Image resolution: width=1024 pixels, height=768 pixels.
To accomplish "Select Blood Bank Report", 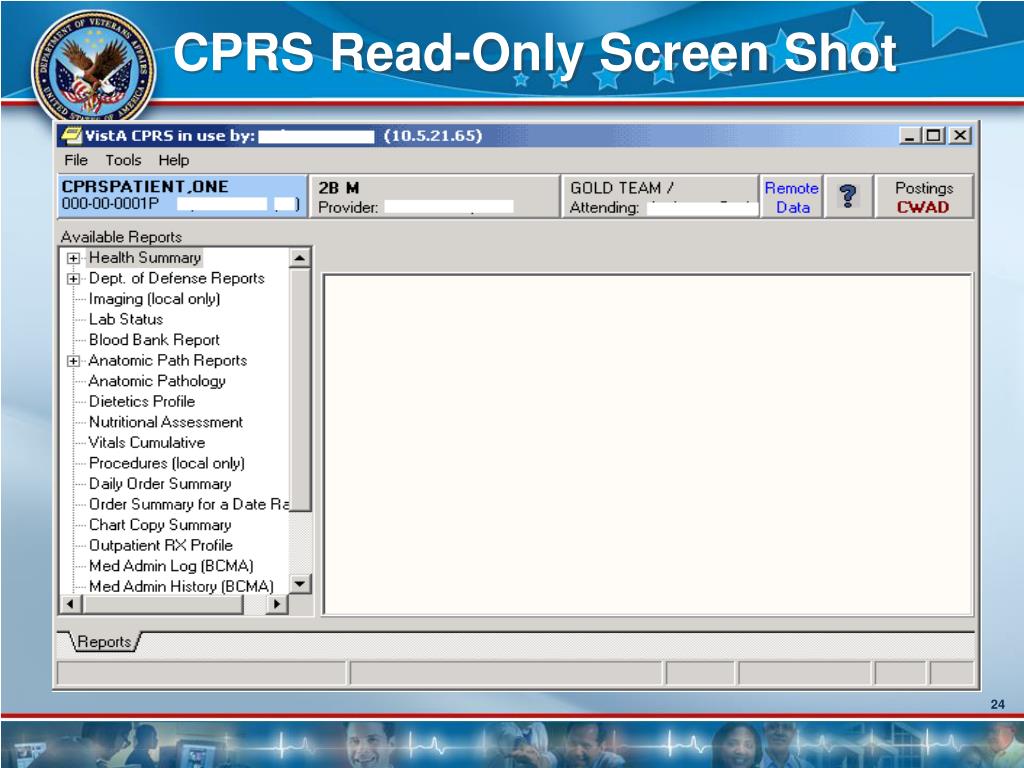I will tap(154, 340).
